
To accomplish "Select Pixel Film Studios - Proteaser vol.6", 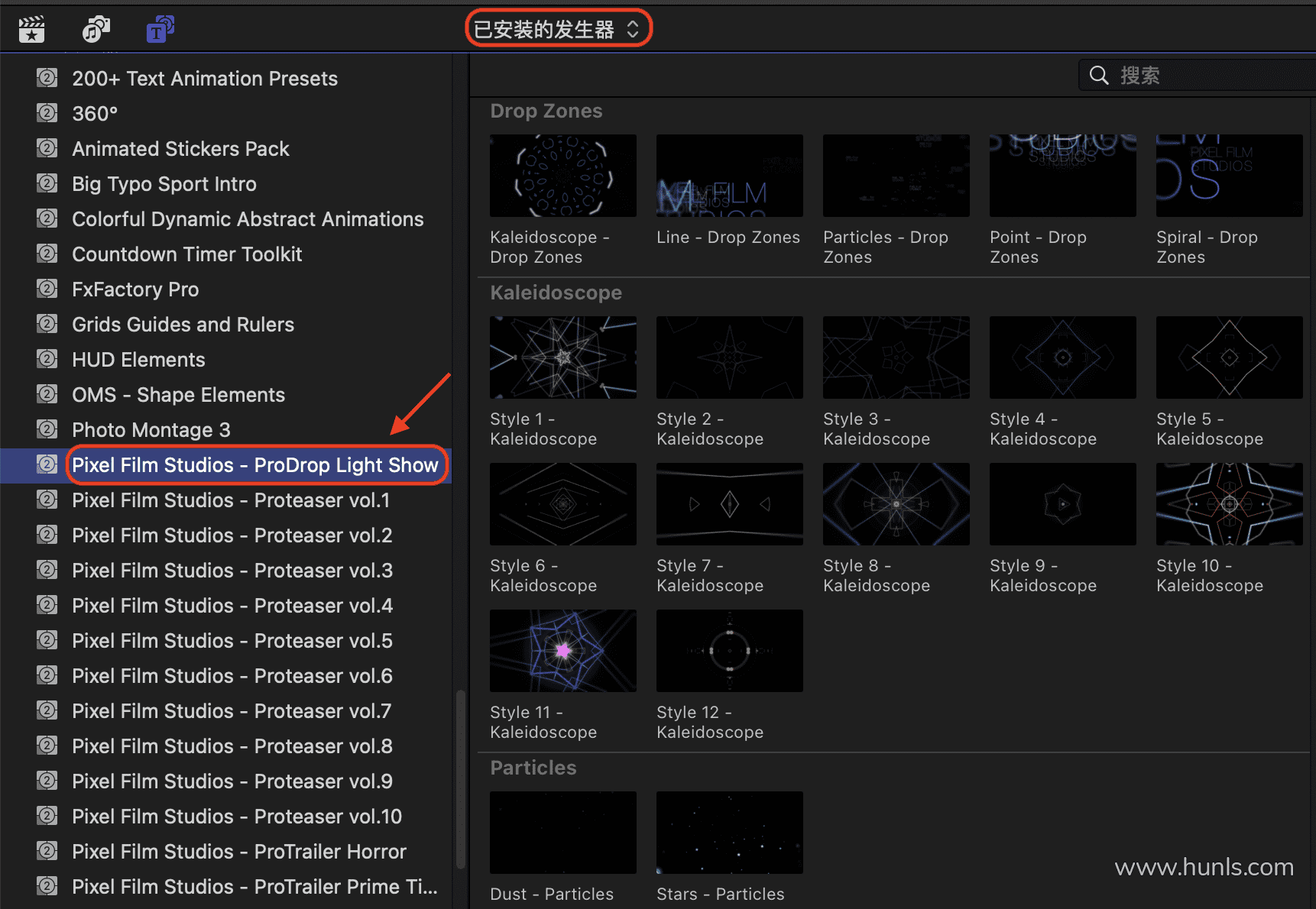I will click(226, 676).
